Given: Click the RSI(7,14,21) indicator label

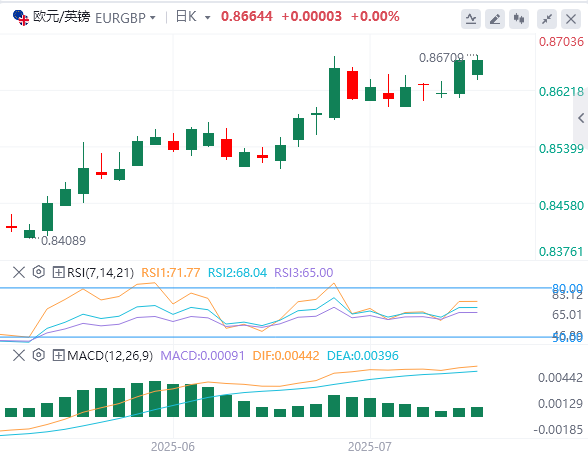Looking at the screenshot, I should 100,273.
